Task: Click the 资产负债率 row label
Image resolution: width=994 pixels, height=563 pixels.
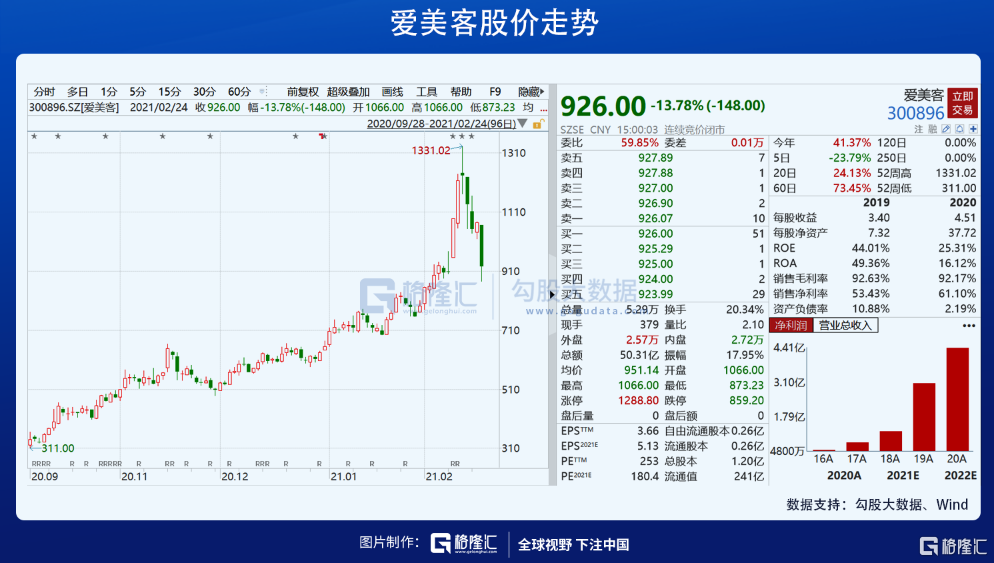Action: click(x=801, y=309)
